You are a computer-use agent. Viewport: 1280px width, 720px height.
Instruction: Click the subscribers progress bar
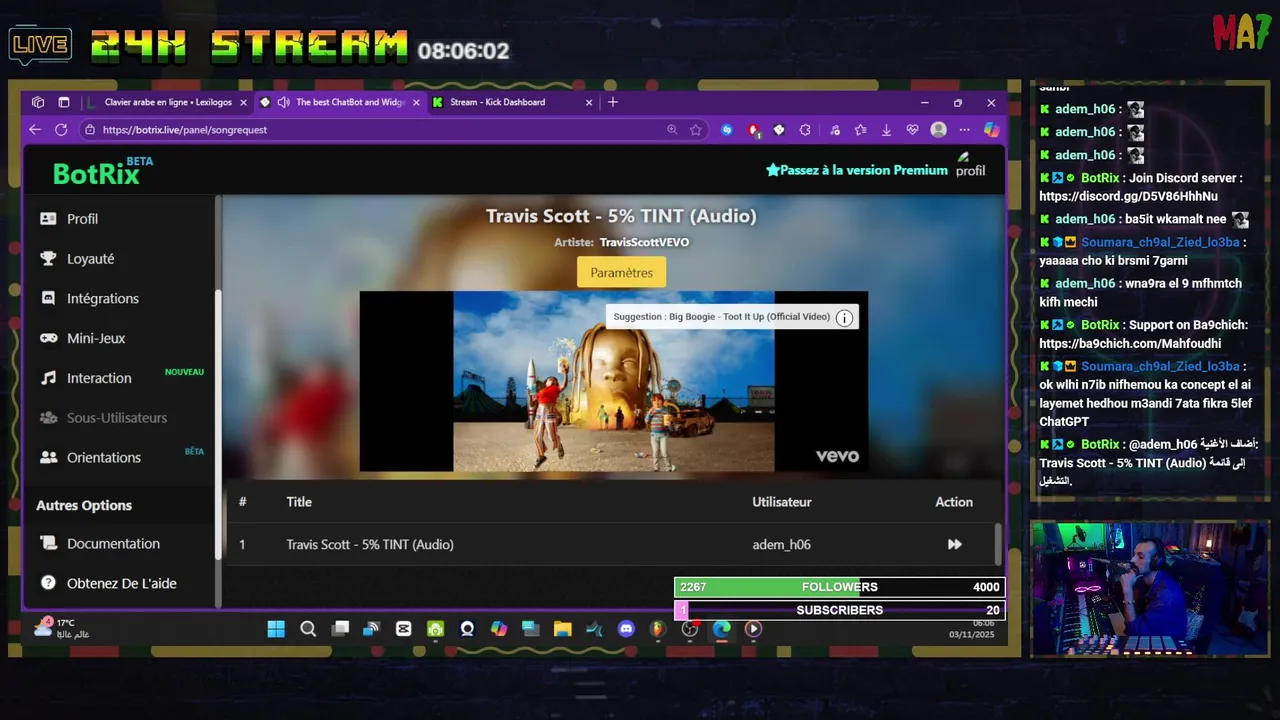click(839, 610)
